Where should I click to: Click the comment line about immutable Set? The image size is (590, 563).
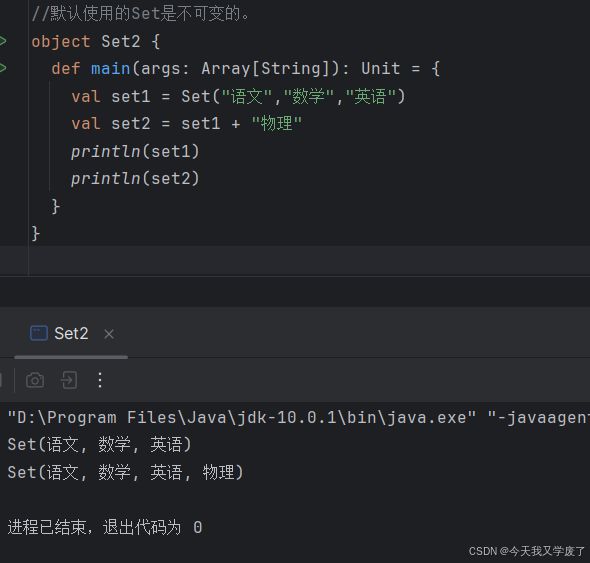(140, 14)
